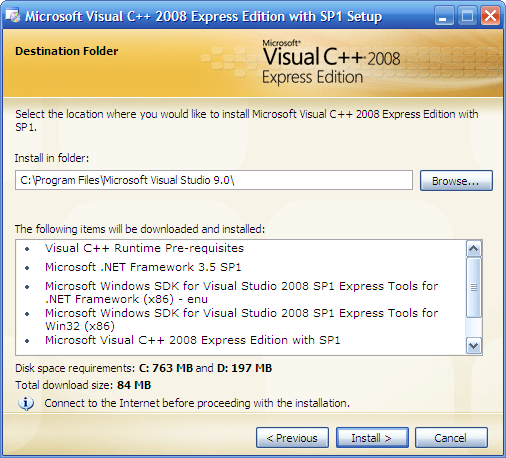Click the Browse... button
Screen dimensions: 506x458
(456, 181)
